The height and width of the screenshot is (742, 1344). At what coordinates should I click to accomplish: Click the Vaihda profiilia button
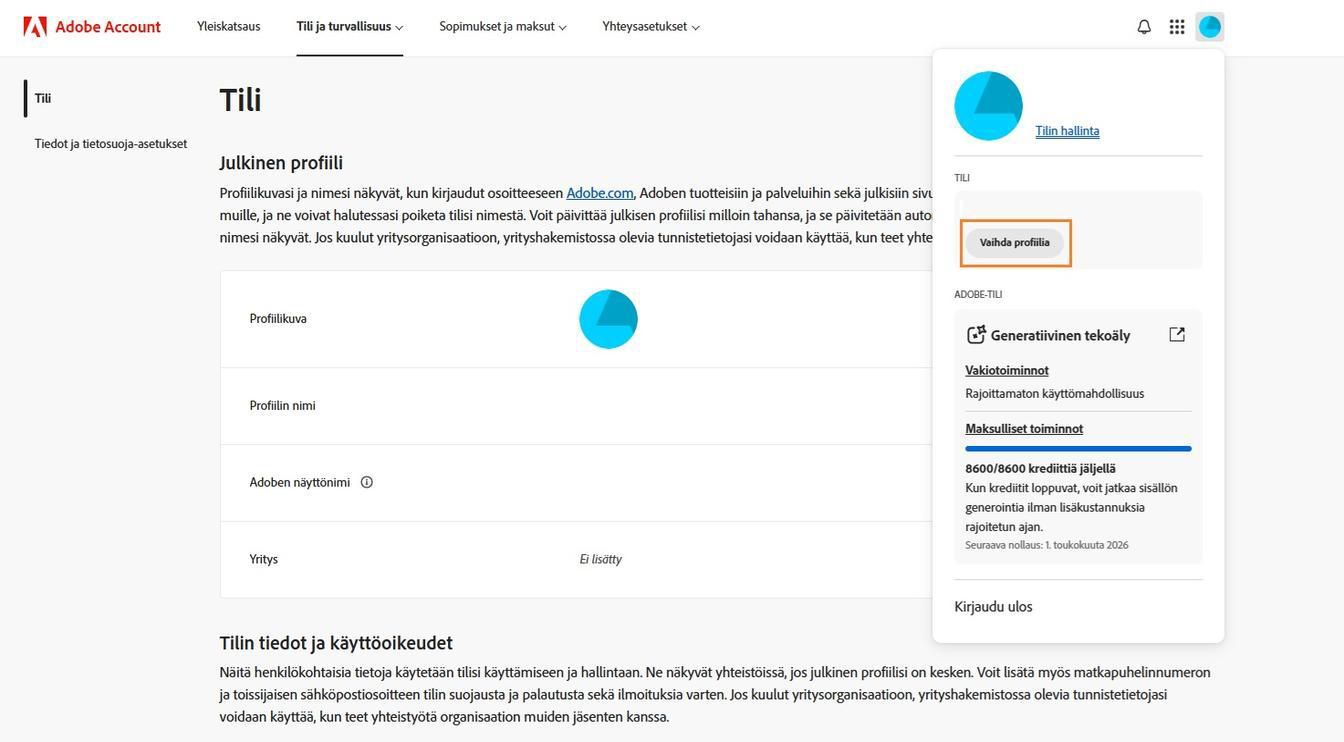coord(1014,242)
